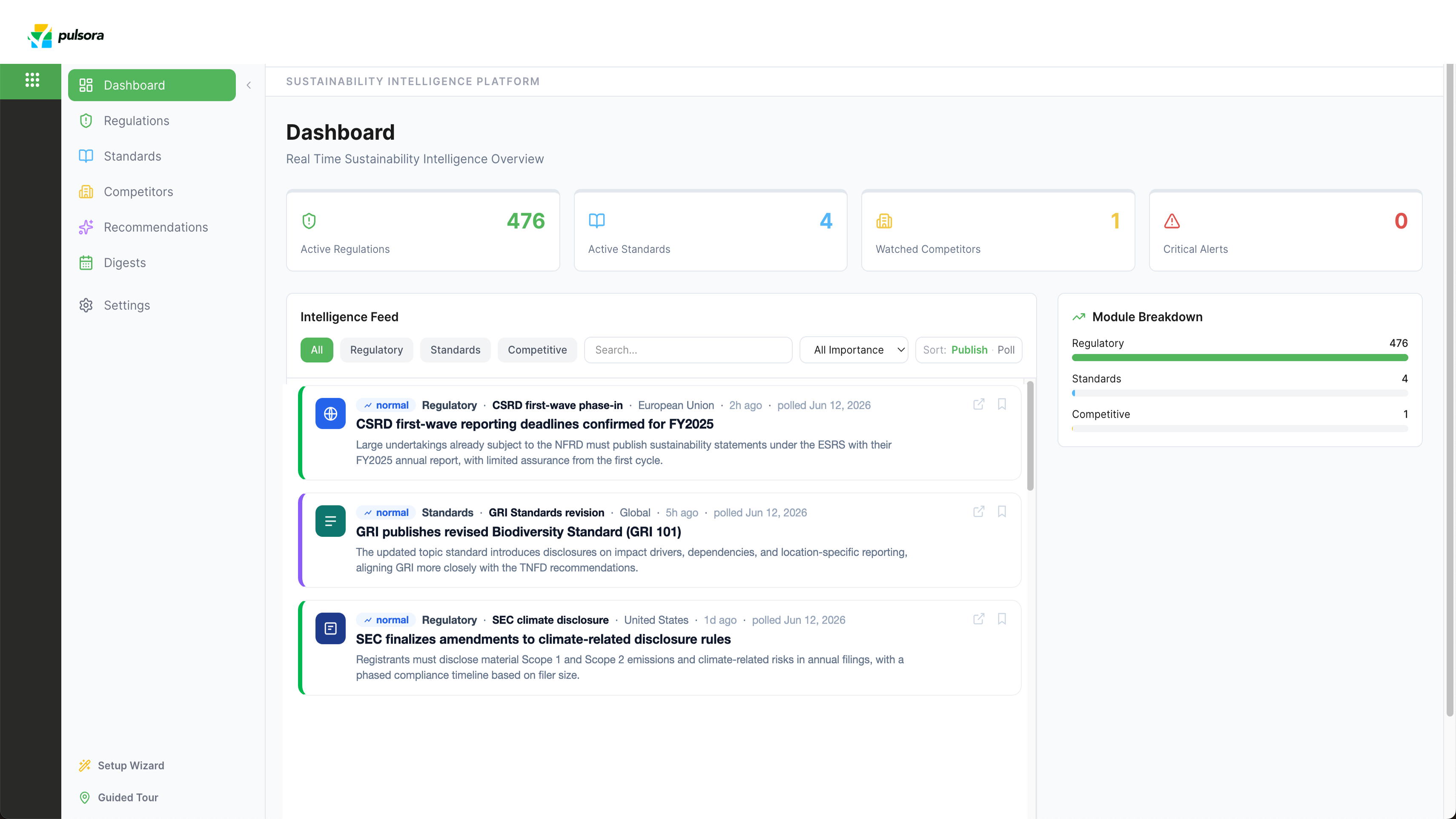
Task: Click the Dashboard icon in sidebar
Action: click(86, 85)
